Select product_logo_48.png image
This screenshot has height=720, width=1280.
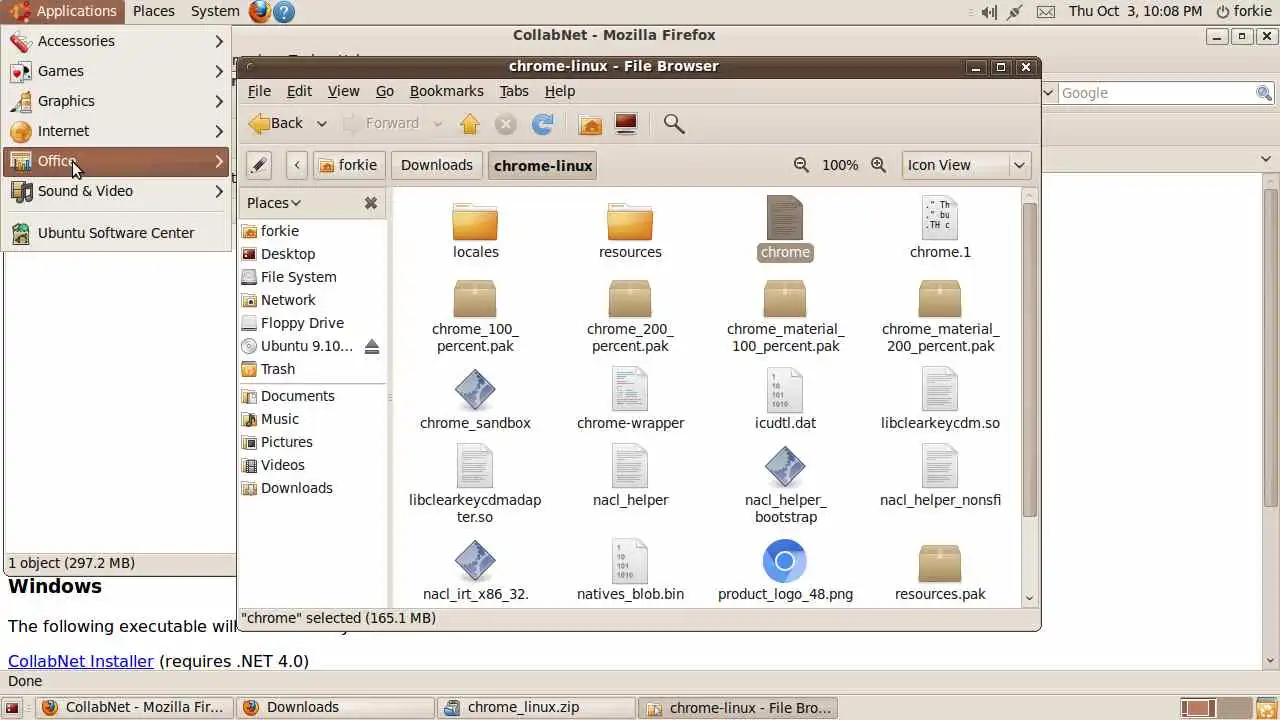(x=785, y=572)
